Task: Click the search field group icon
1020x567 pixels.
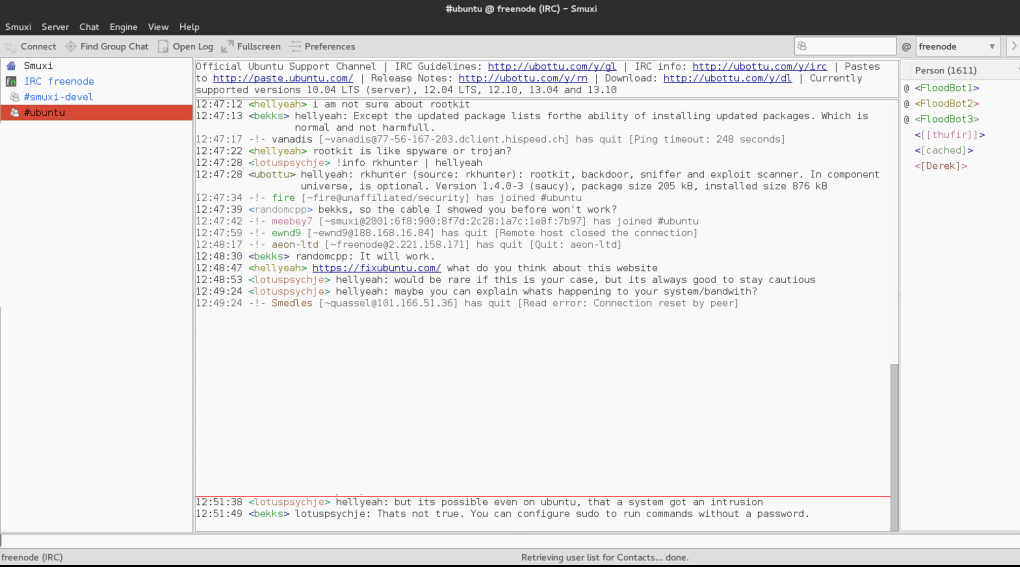Action: pyautogui.click(x=802, y=46)
